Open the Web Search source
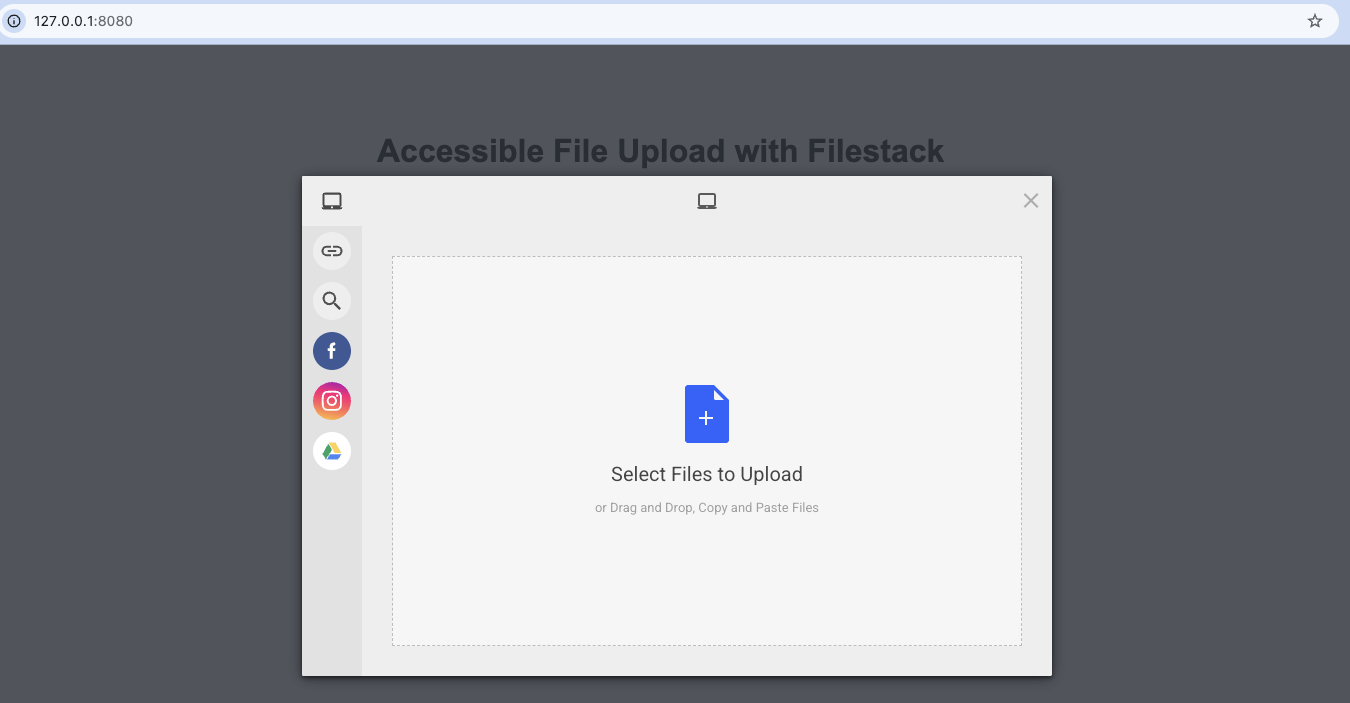This screenshot has height=703, width=1350. 332,301
